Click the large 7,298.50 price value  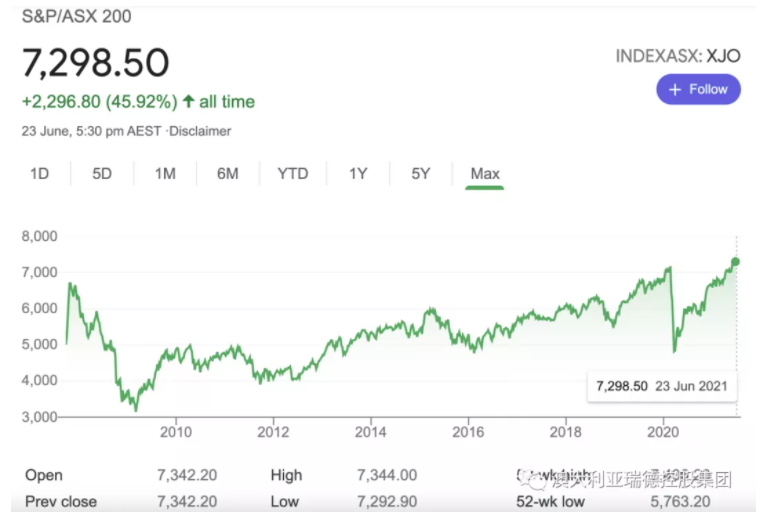96,63
